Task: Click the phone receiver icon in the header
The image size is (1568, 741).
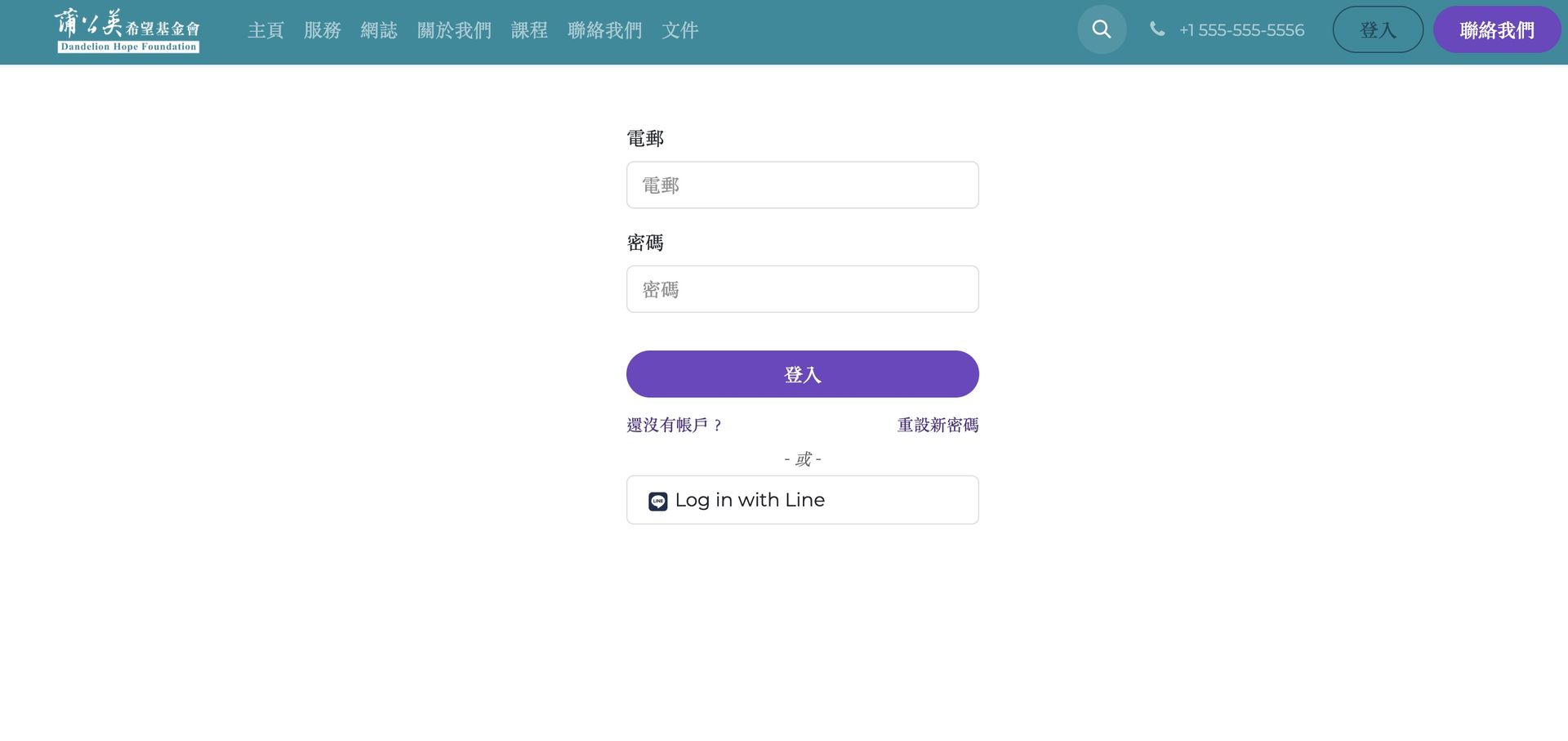Action: 1156,29
